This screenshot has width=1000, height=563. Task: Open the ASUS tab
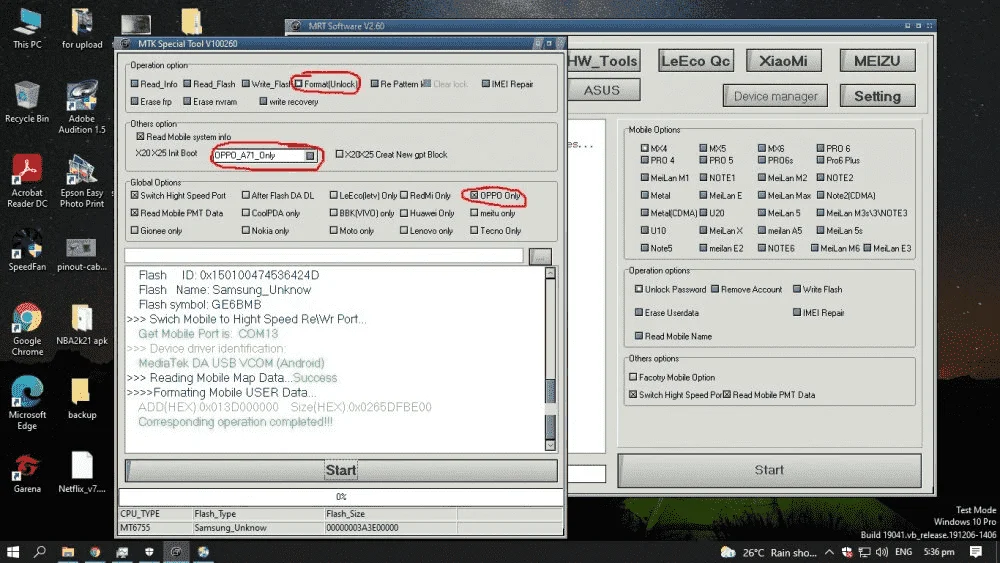[603, 90]
